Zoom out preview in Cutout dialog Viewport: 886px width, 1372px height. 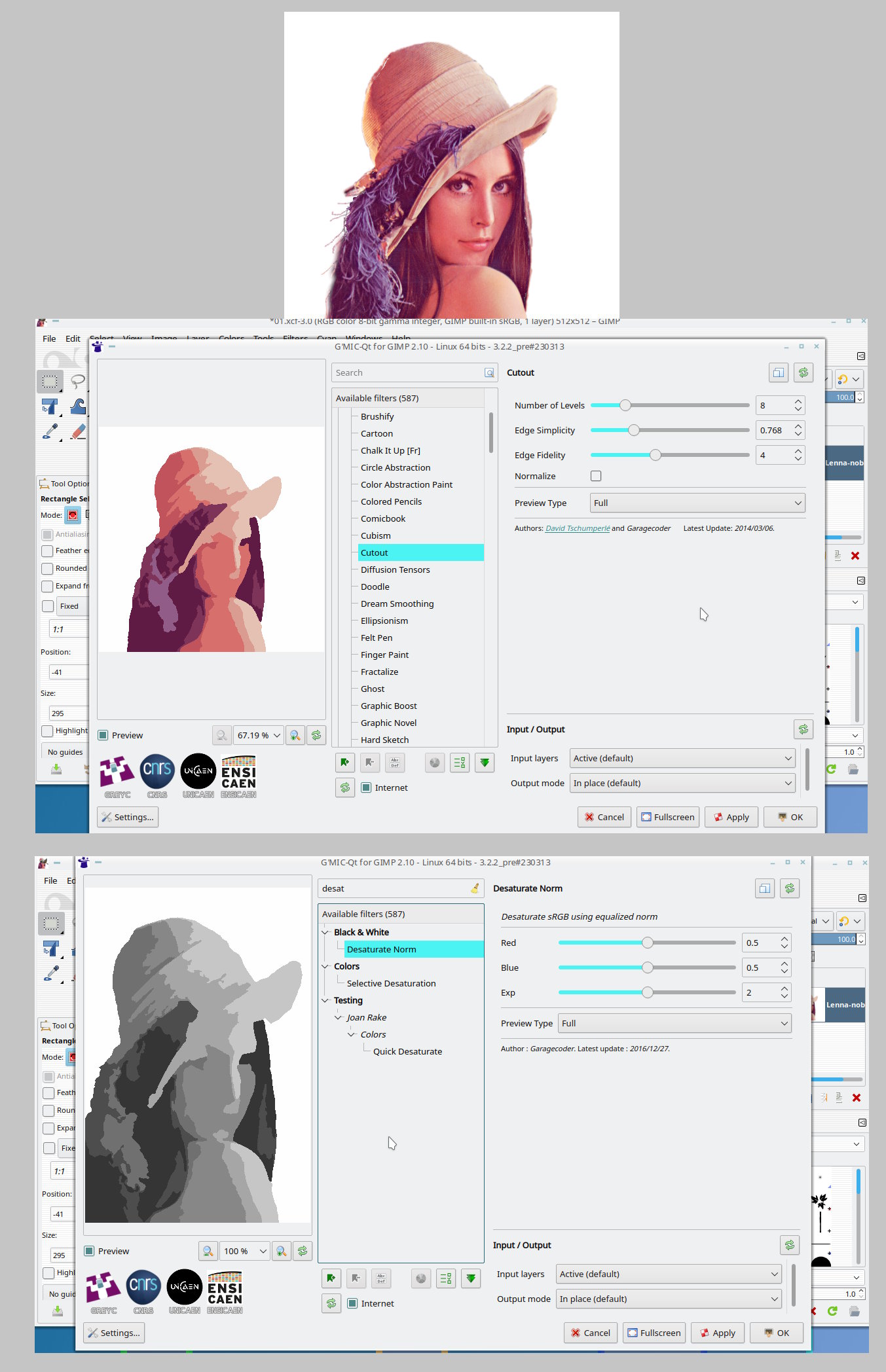222,735
